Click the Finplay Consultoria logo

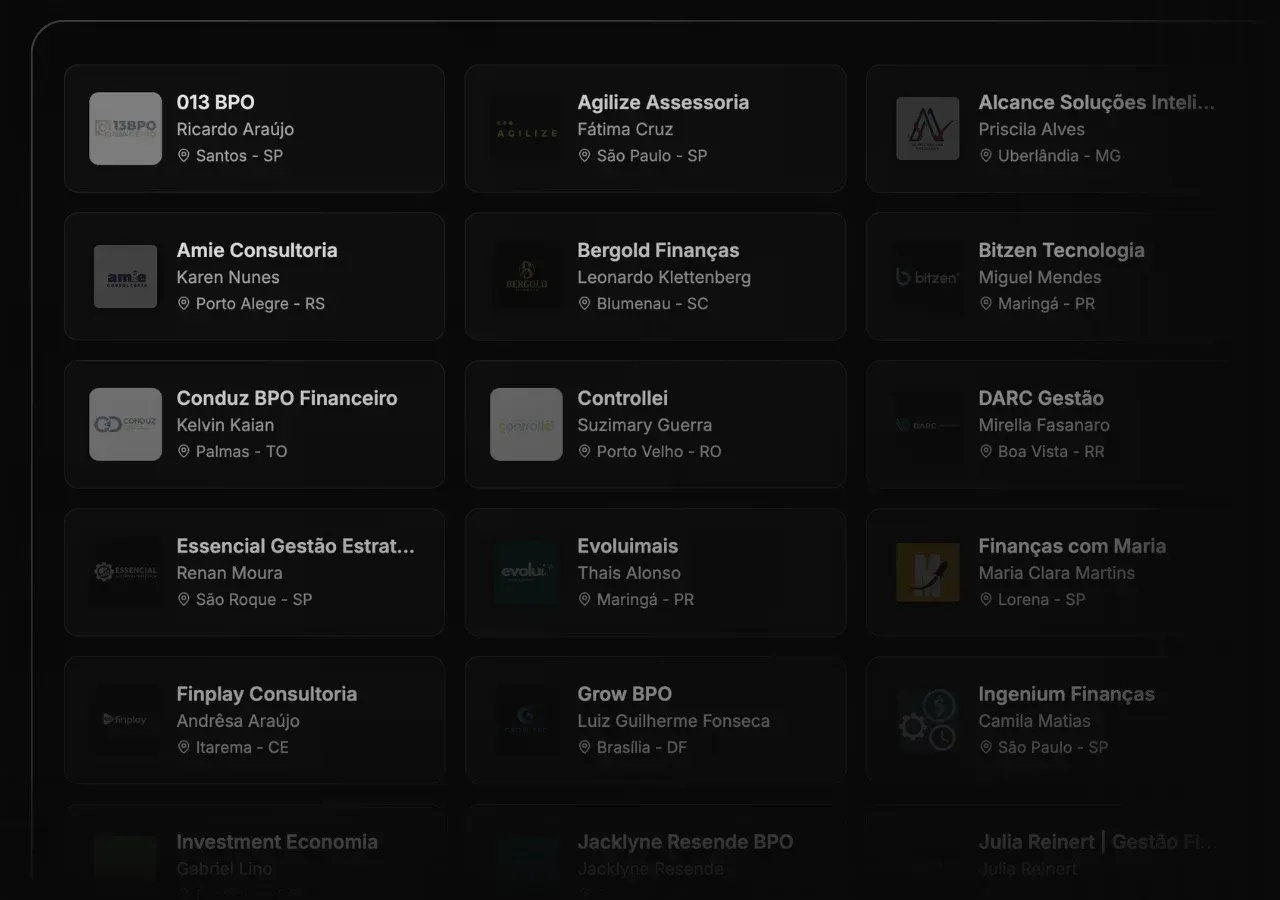[125, 720]
